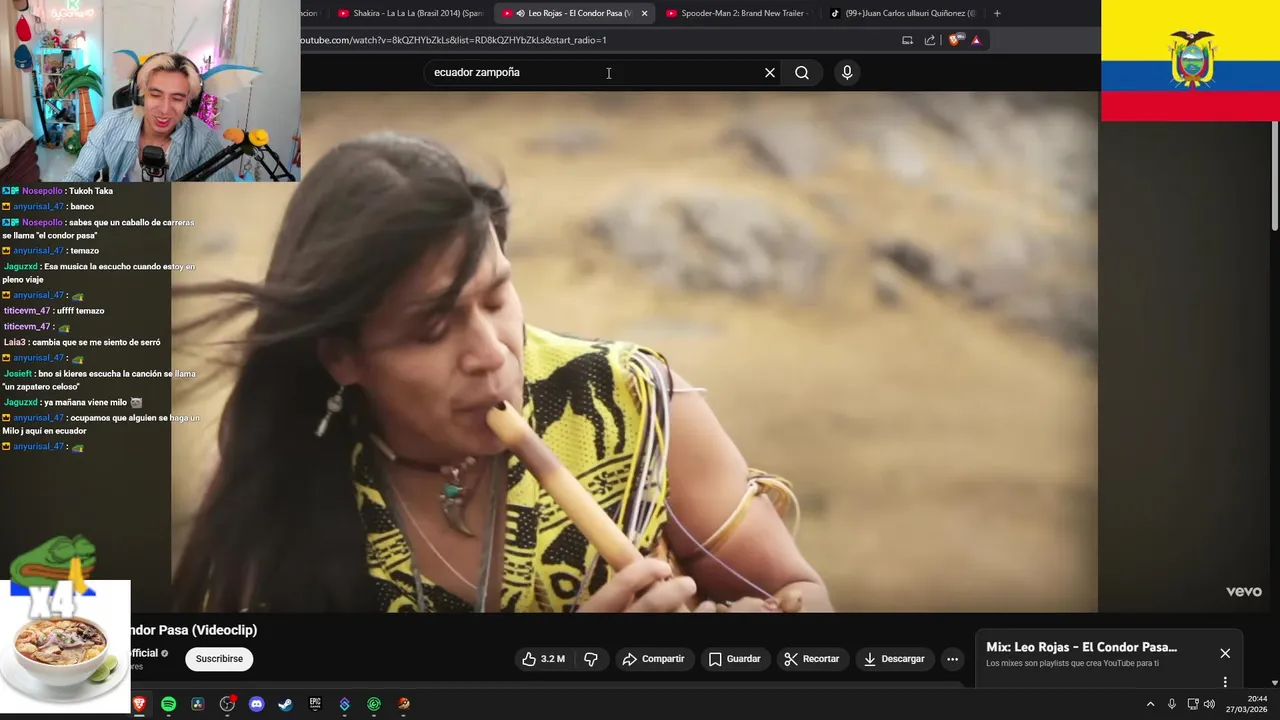Image resolution: width=1280 pixels, height=720 pixels.
Task: Like the video showing 3.2 M
Action: click(543, 659)
